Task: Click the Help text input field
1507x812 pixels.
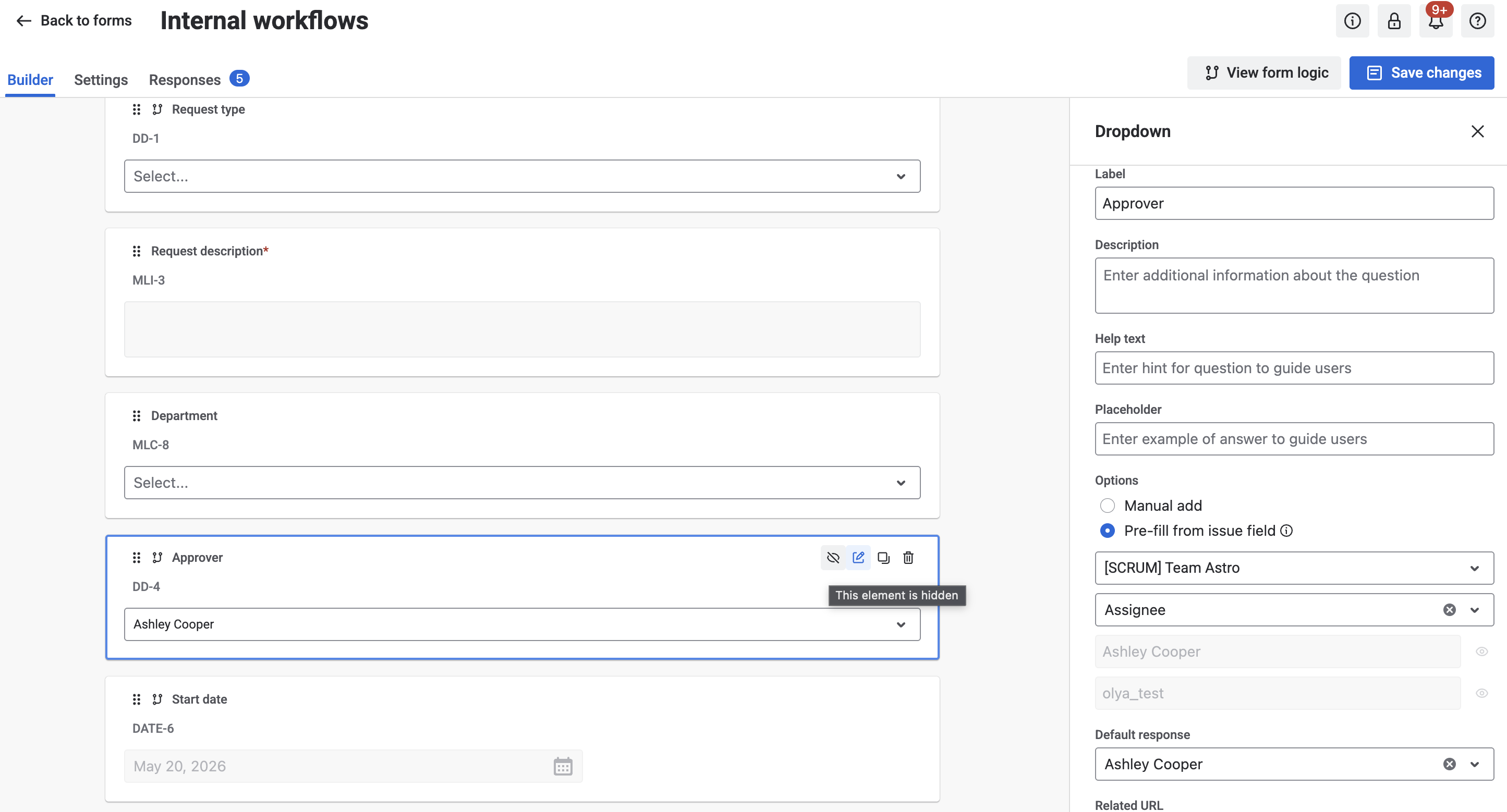Action: point(1294,368)
